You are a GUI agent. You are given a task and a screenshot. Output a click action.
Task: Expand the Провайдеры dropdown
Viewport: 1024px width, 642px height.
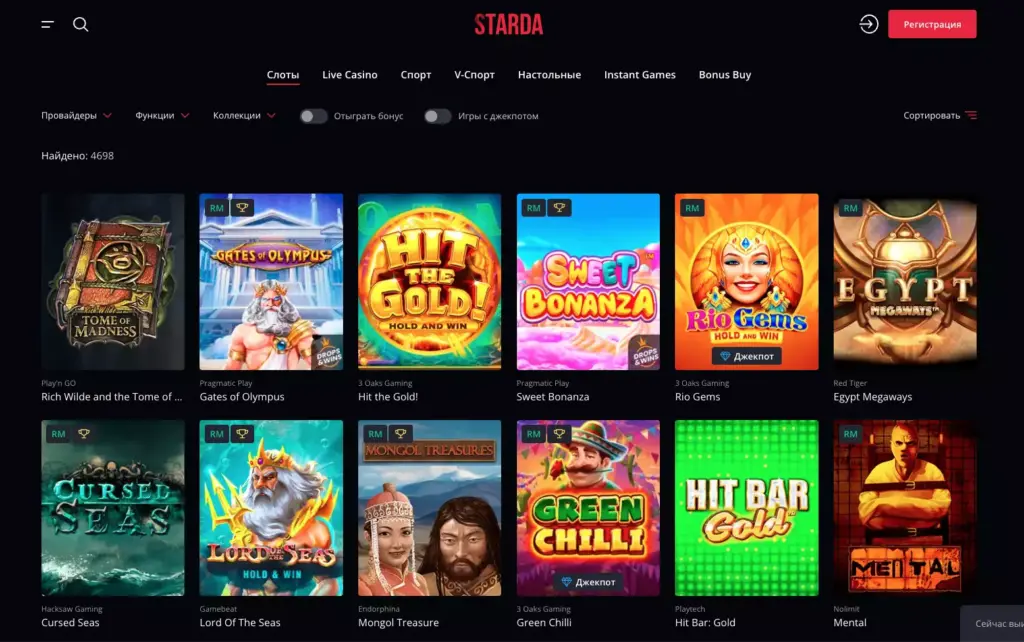[x=76, y=116]
